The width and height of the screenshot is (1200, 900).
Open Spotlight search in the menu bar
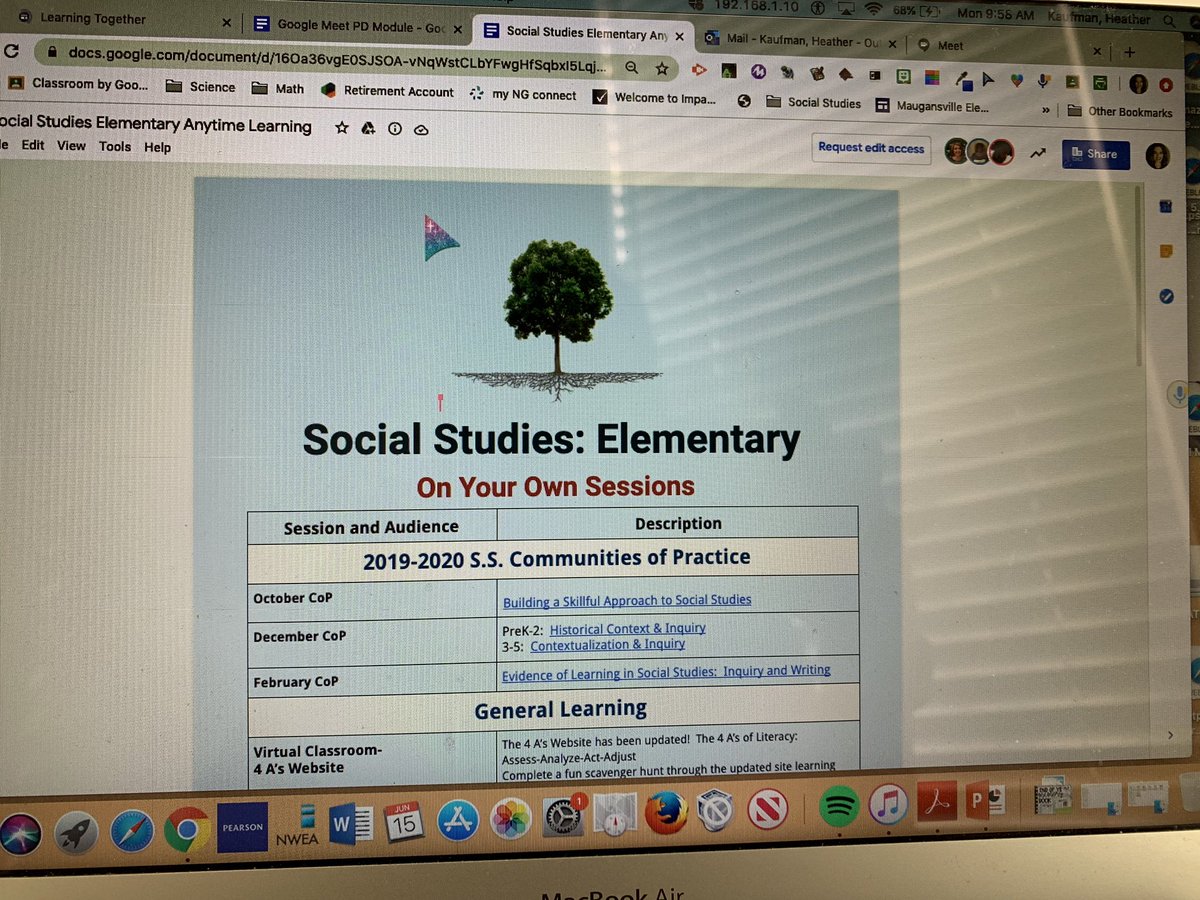click(1169, 19)
